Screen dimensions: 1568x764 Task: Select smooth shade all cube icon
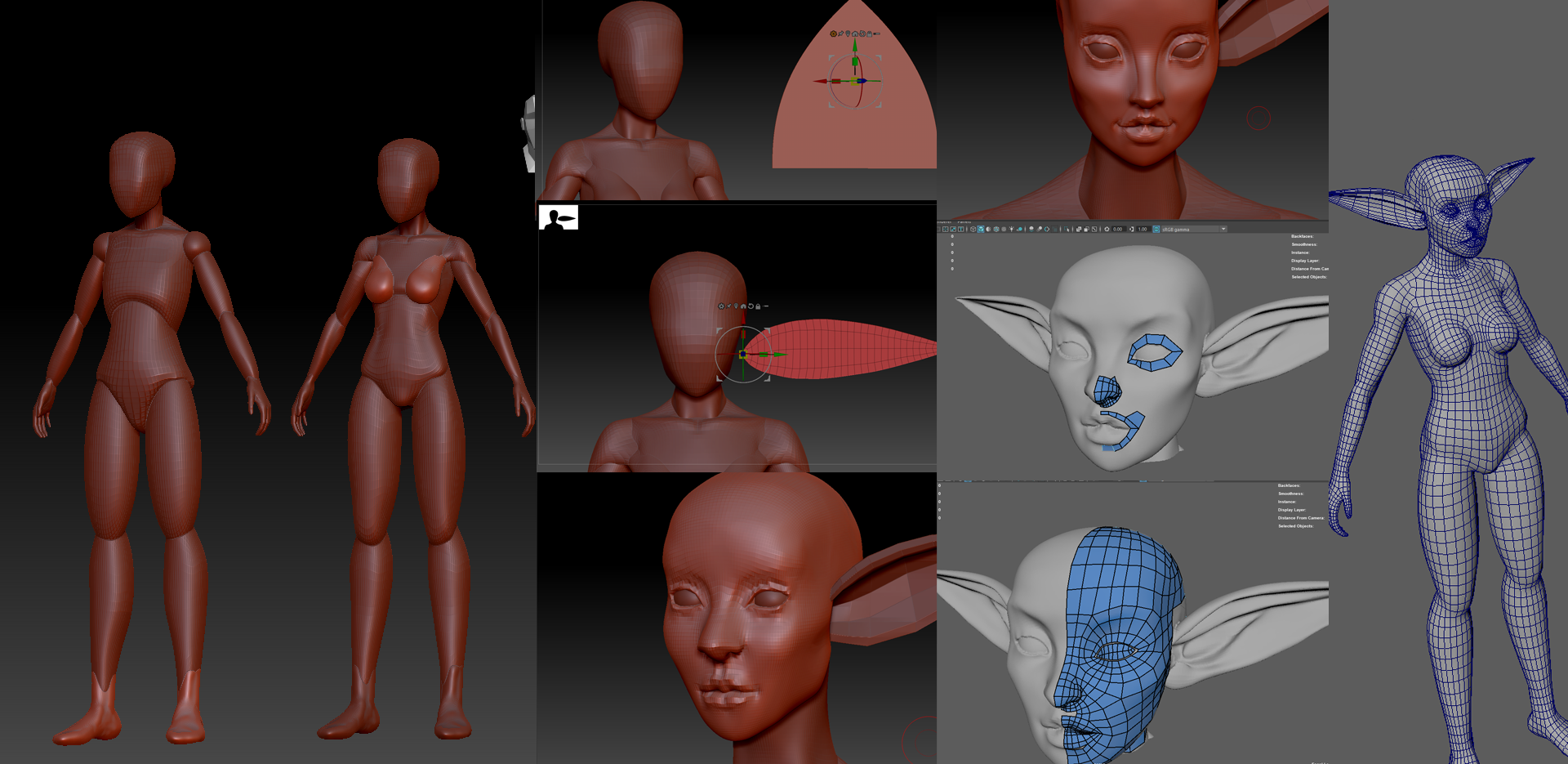point(981,229)
